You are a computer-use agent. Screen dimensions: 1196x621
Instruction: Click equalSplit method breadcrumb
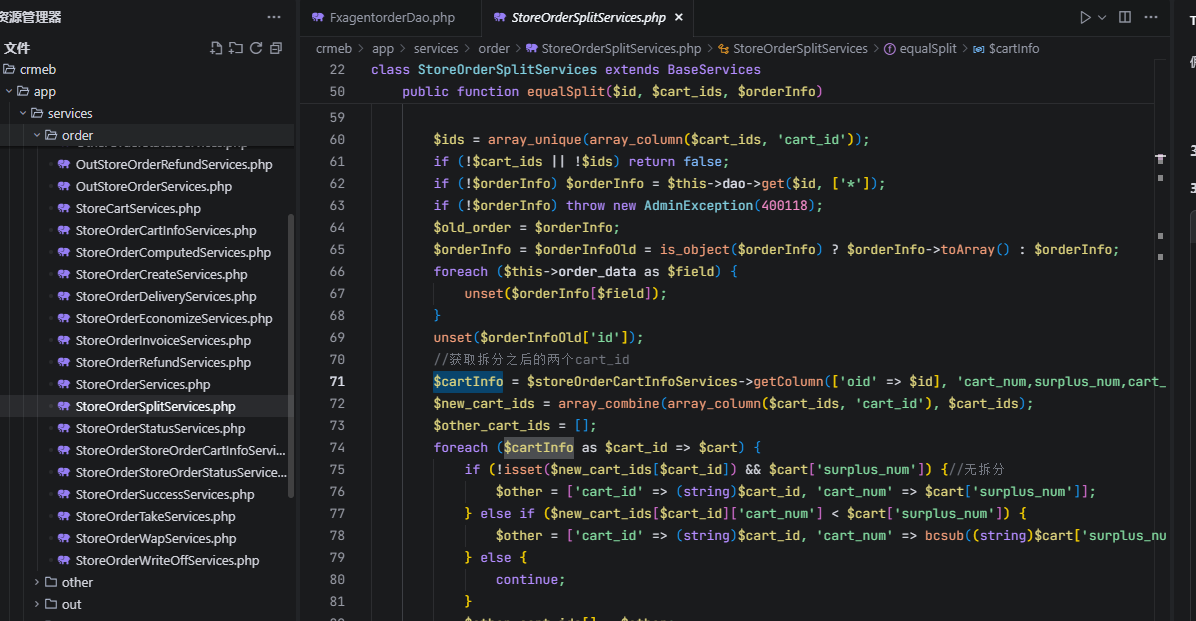[921, 49]
